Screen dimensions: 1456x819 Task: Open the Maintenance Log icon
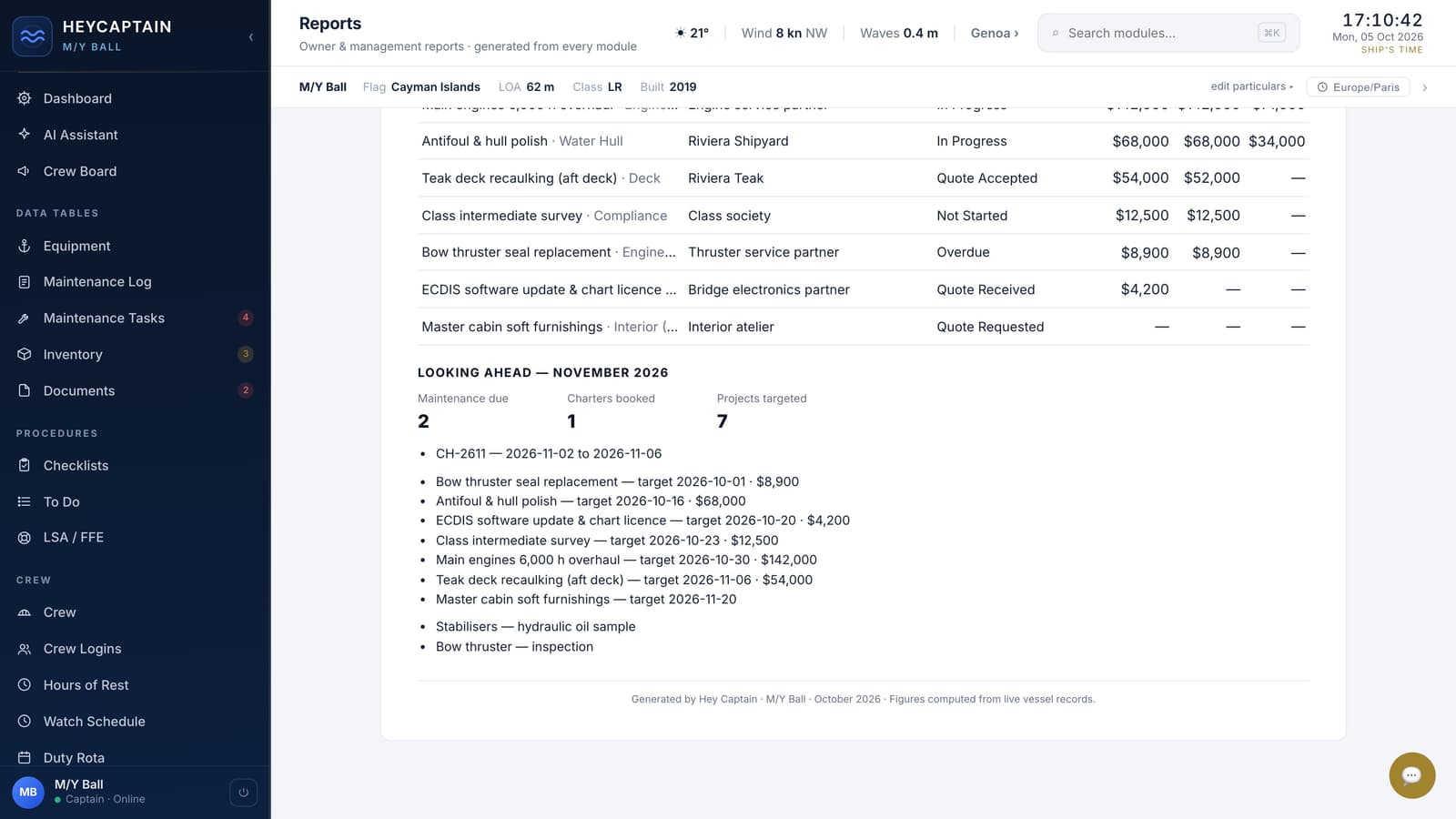25,282
